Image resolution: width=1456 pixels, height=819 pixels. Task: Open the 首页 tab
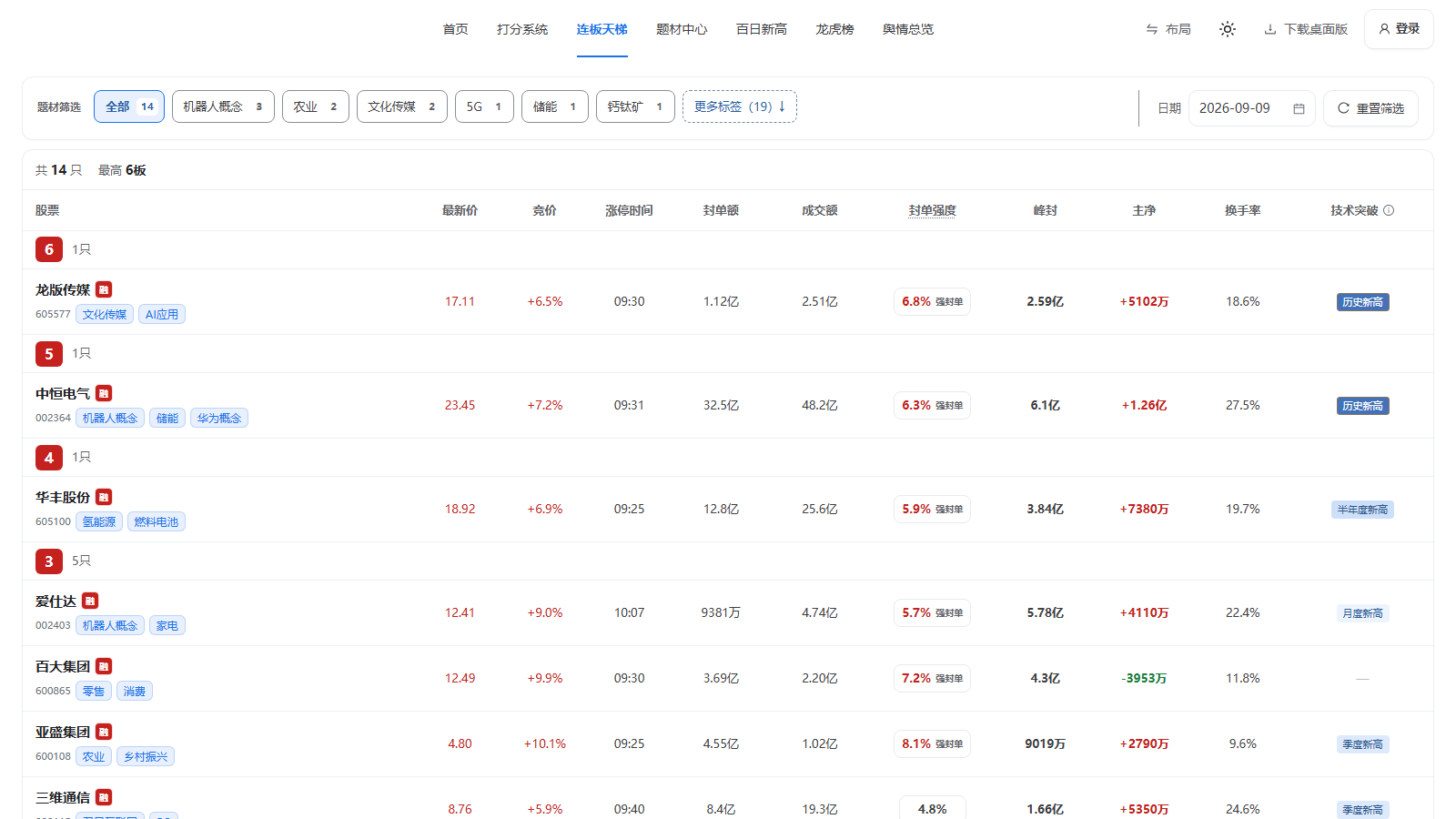pos(455,29)
